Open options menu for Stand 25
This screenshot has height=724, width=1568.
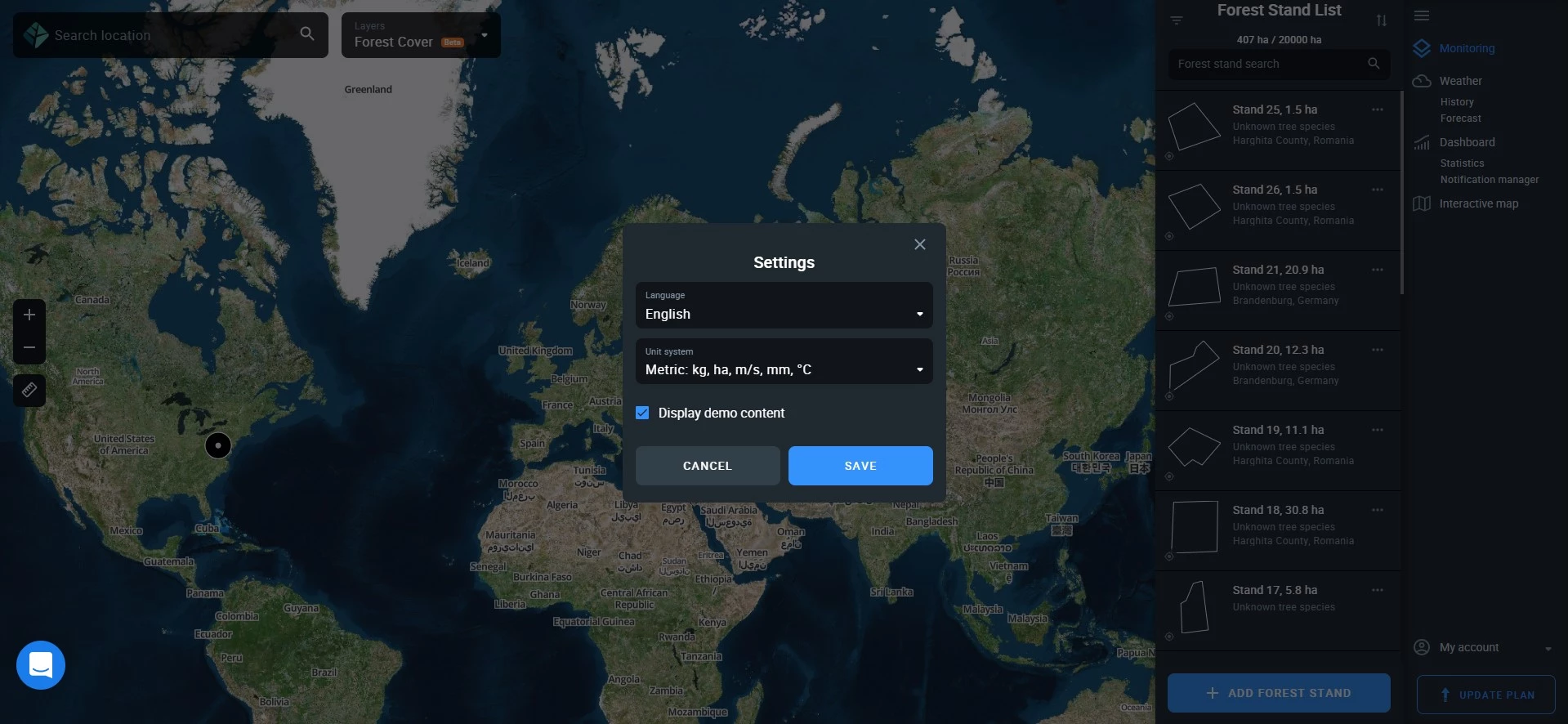click(x=1378, y=109)
